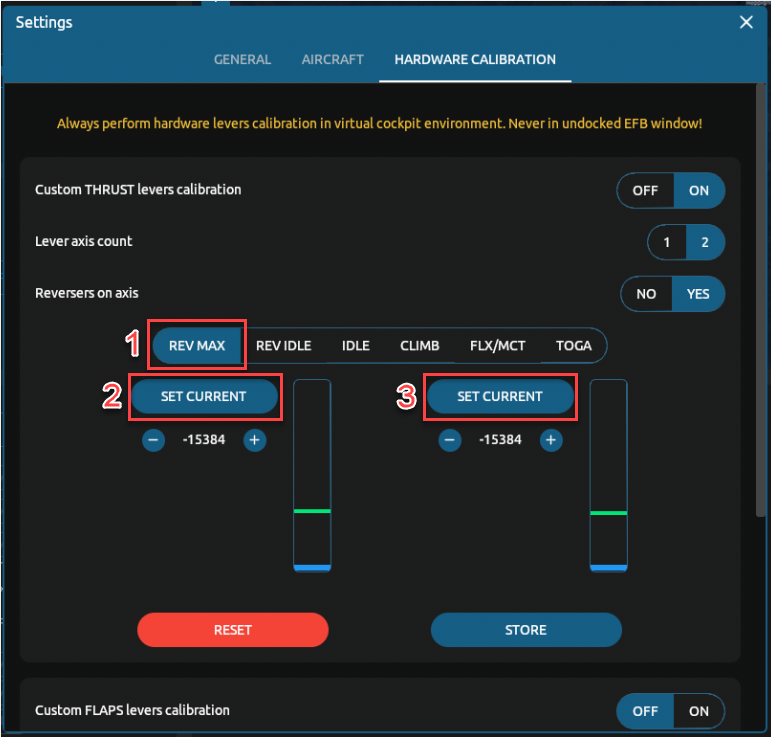Switch to the GENERAL tab
771x737 pixels.
pyautogui.click(x=242, y=59)
